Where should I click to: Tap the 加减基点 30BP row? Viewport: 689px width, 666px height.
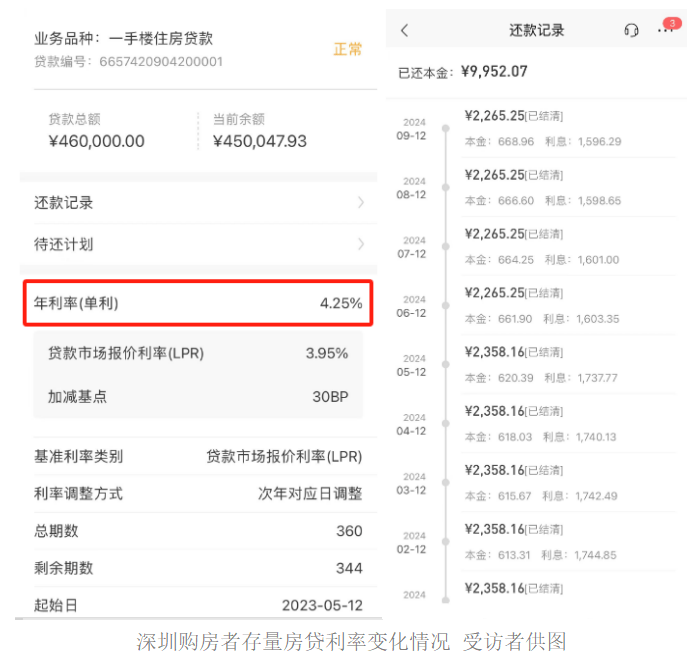(198, 396)
